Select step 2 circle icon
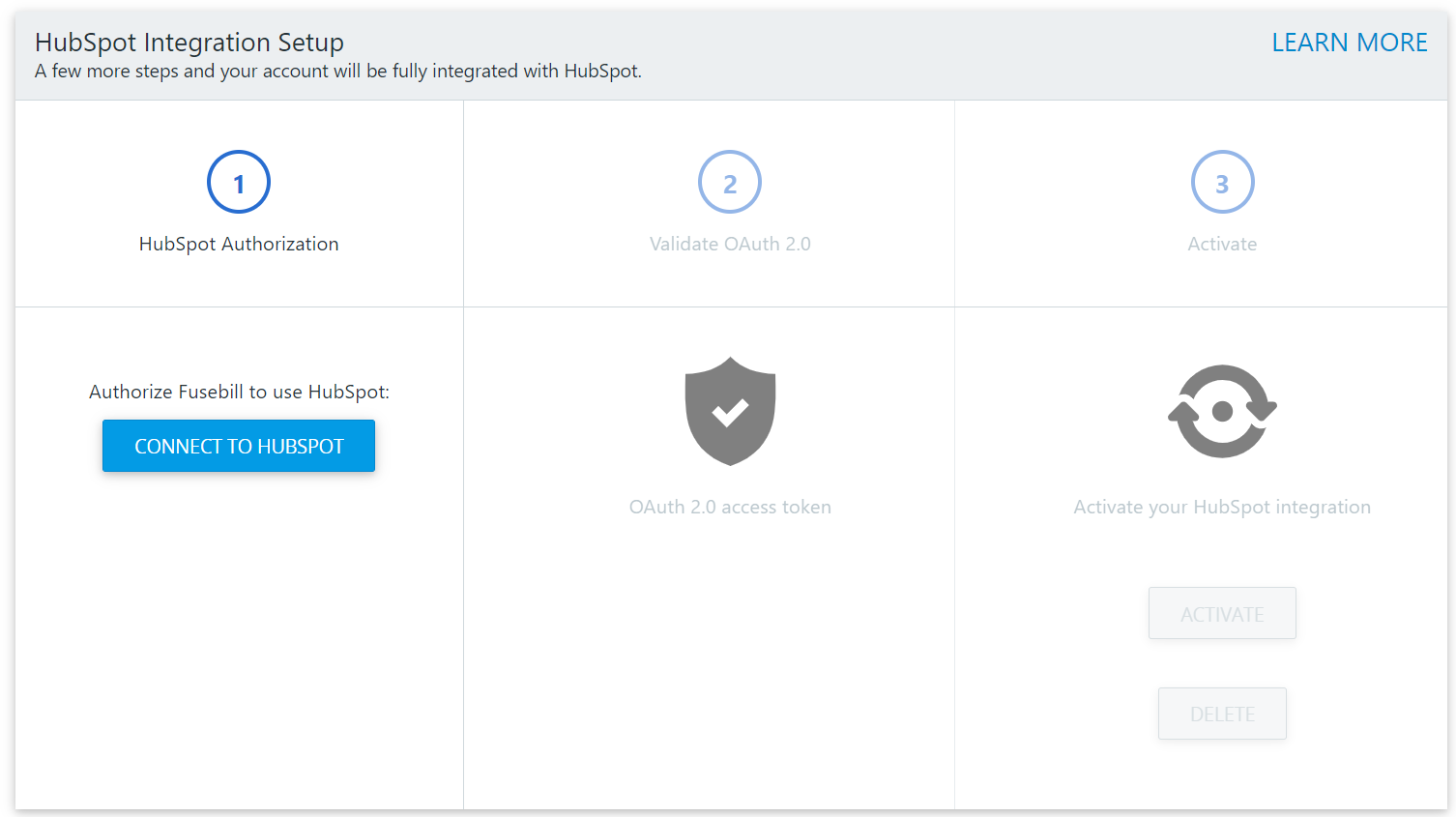This screenshot has width=1456, height=817. [730, 182]
